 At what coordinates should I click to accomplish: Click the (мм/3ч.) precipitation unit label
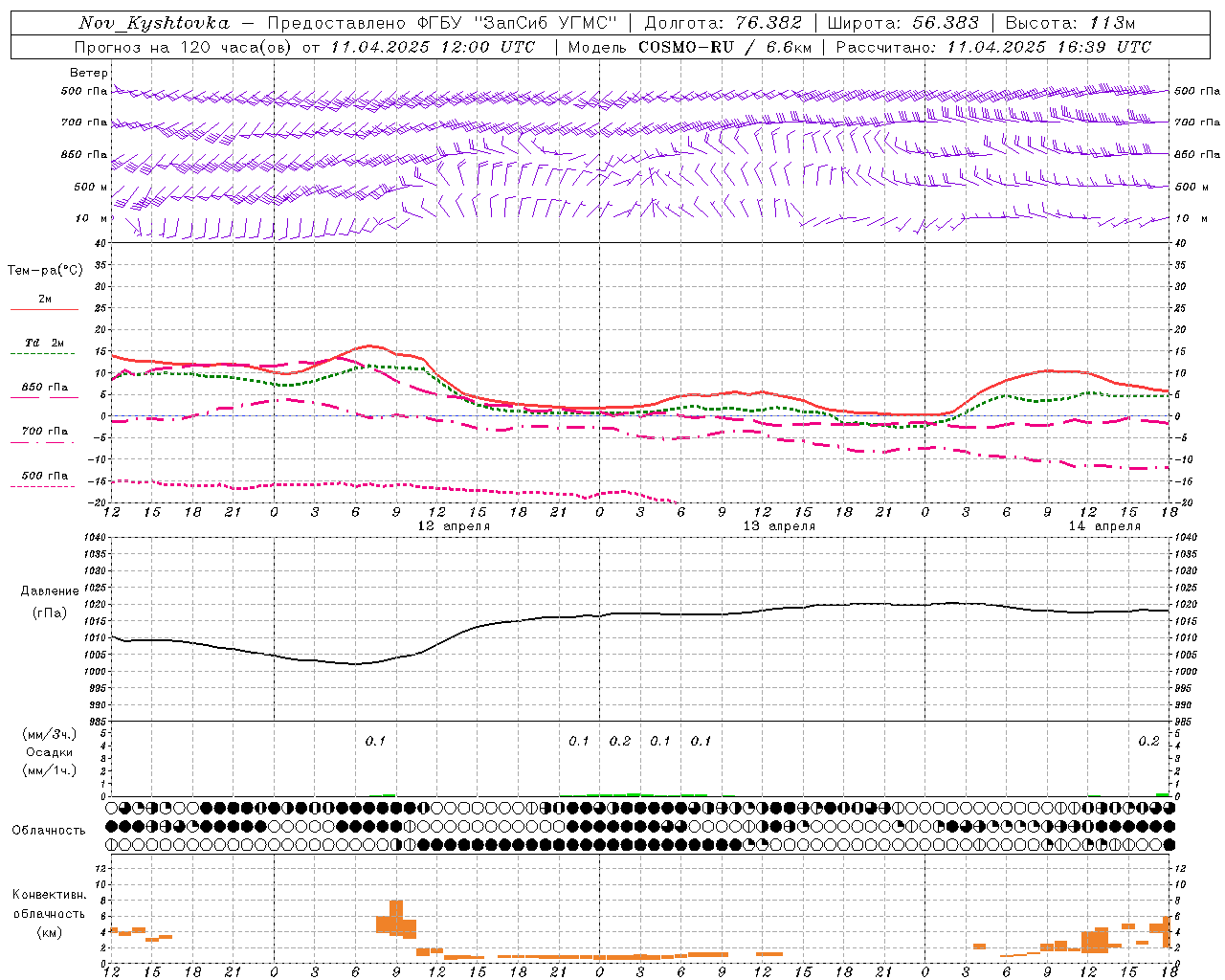[50, 734]
